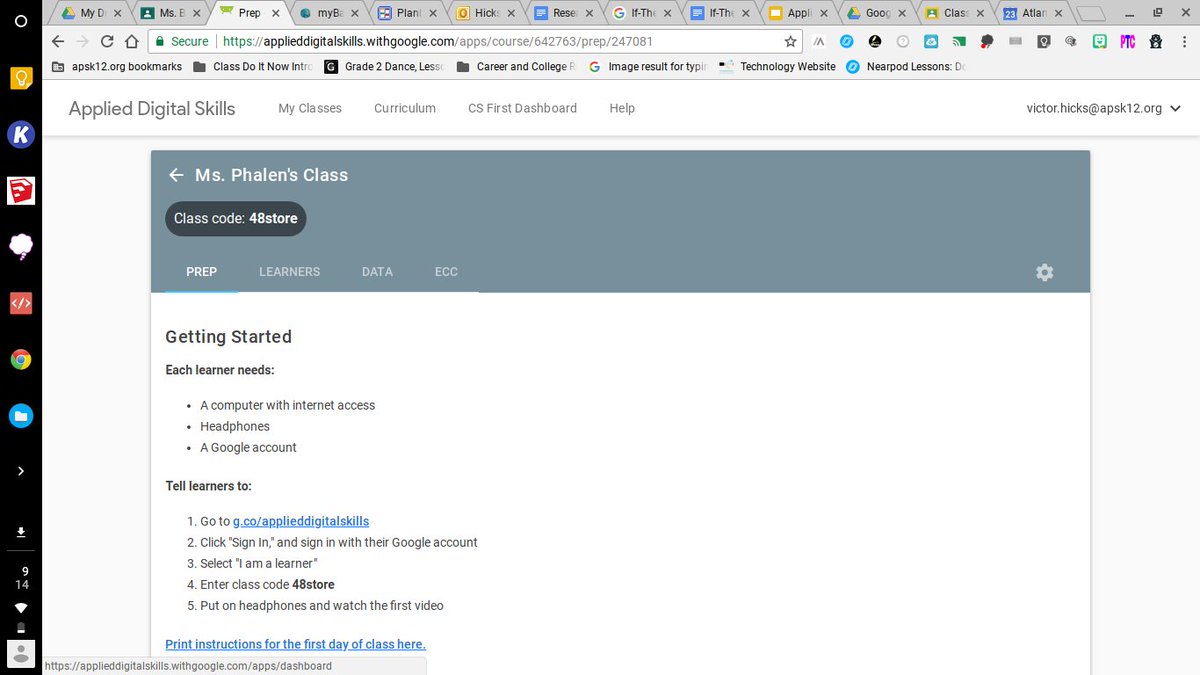Image resolution: width=1200 pixels, height=675 pixels.
Task: Switch to the My Drive browser tab
Action: (x=91, y=13)
